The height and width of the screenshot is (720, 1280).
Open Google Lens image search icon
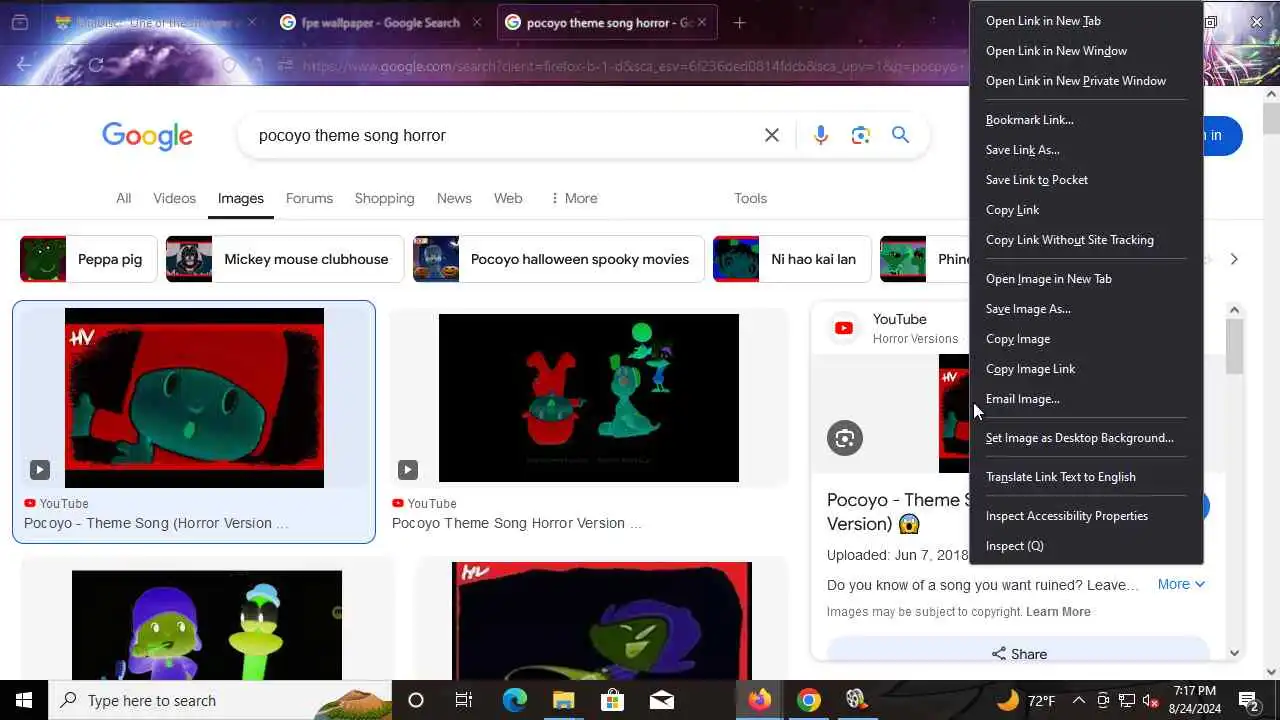pos(860,135)
